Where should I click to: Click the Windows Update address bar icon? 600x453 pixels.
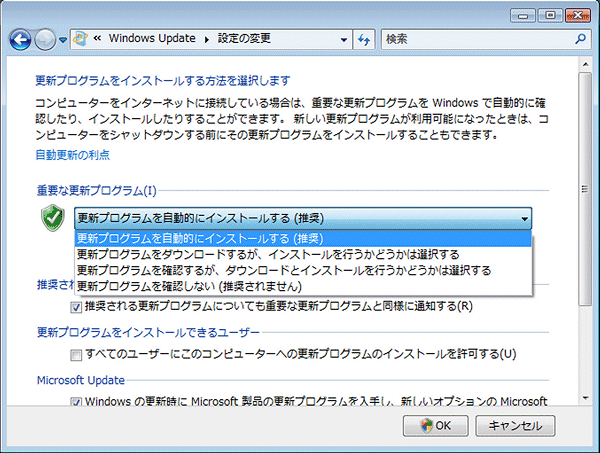click(x=81, y=38)
